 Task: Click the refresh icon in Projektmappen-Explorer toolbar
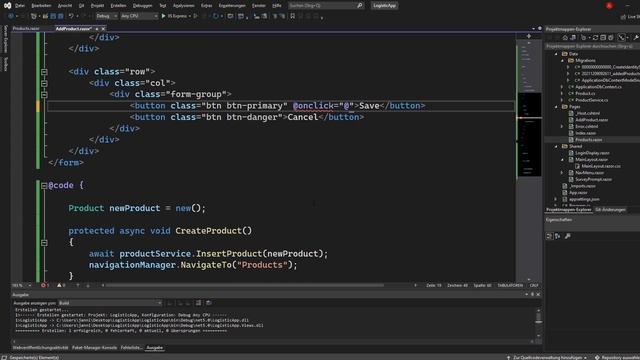(595, 38)
